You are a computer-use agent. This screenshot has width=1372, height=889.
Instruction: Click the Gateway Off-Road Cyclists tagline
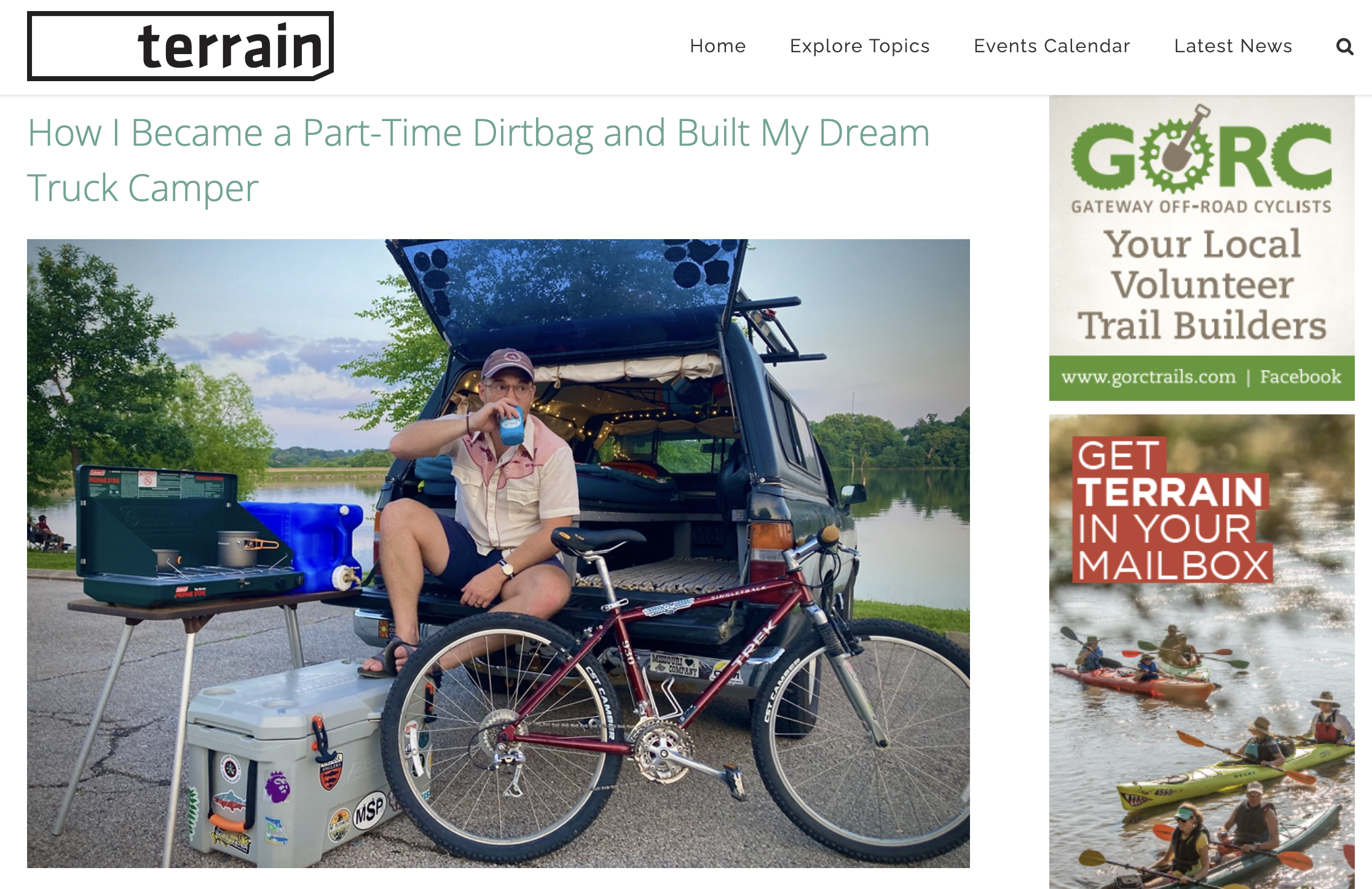[x=1202, y=207]
